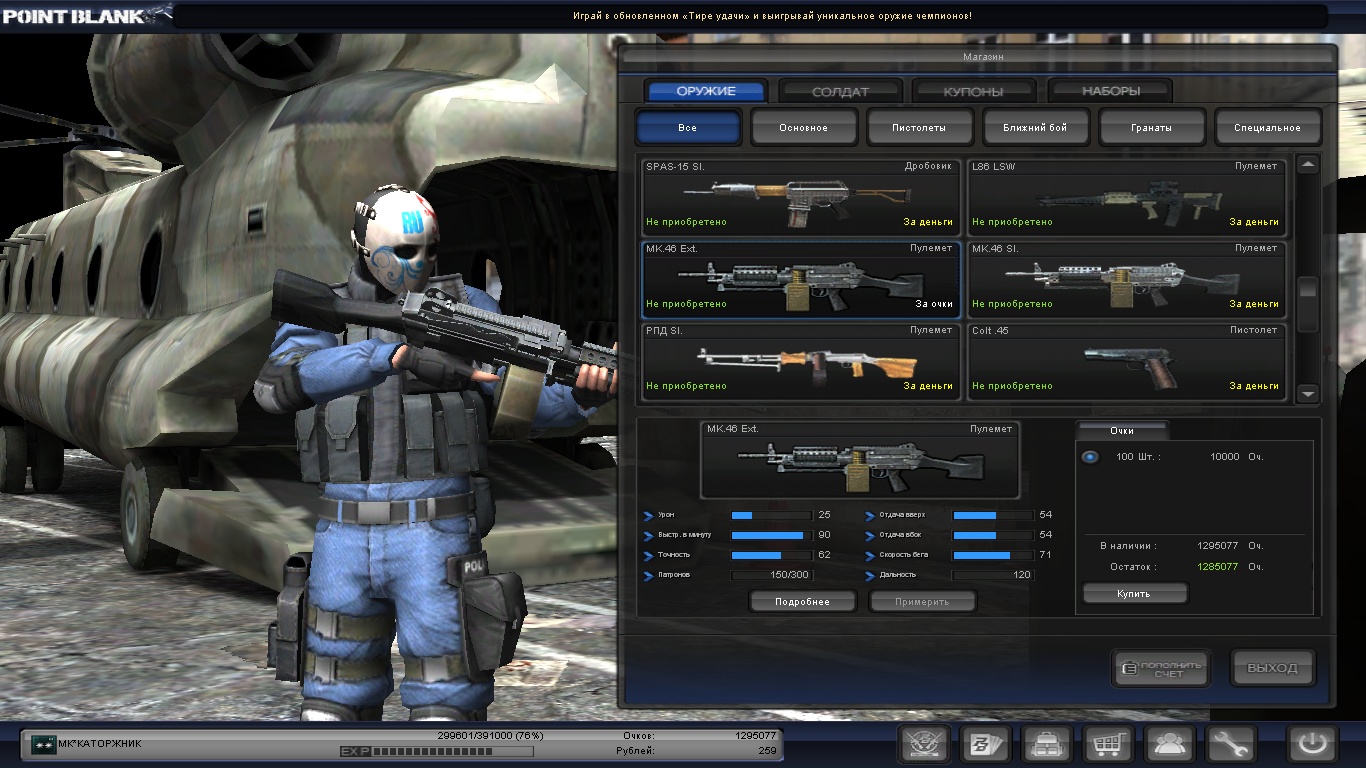This screenshot has height=768, width=1366.
Task: Click the ВЫХОД button
Action: tap(1273, 668)
